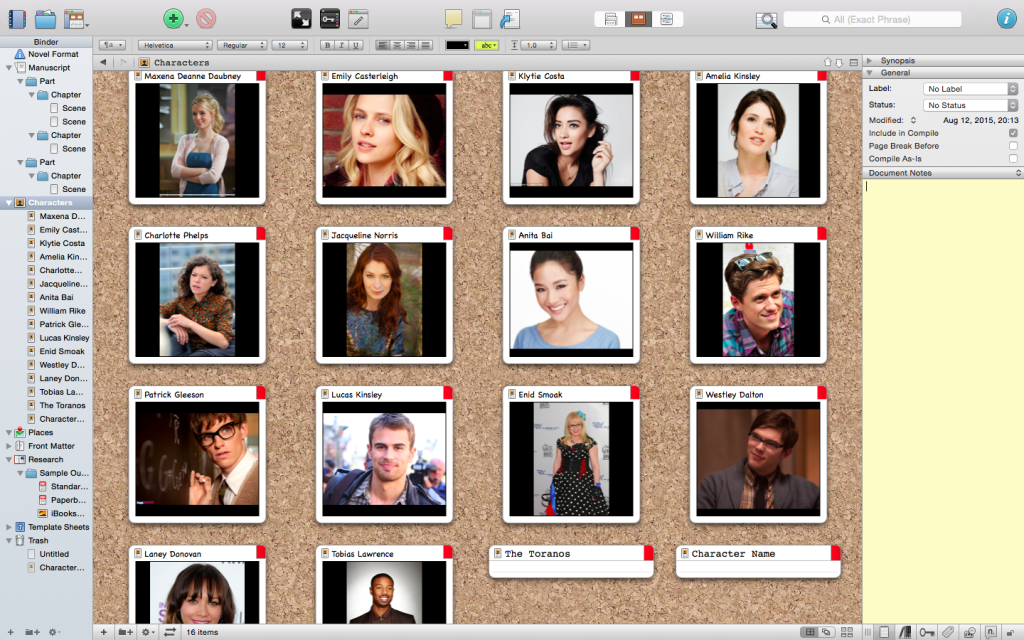Viewport: 1024px width, 640px height.
Task: Open the Layout views toolbar icon
Action: click(x=75, y=19)
